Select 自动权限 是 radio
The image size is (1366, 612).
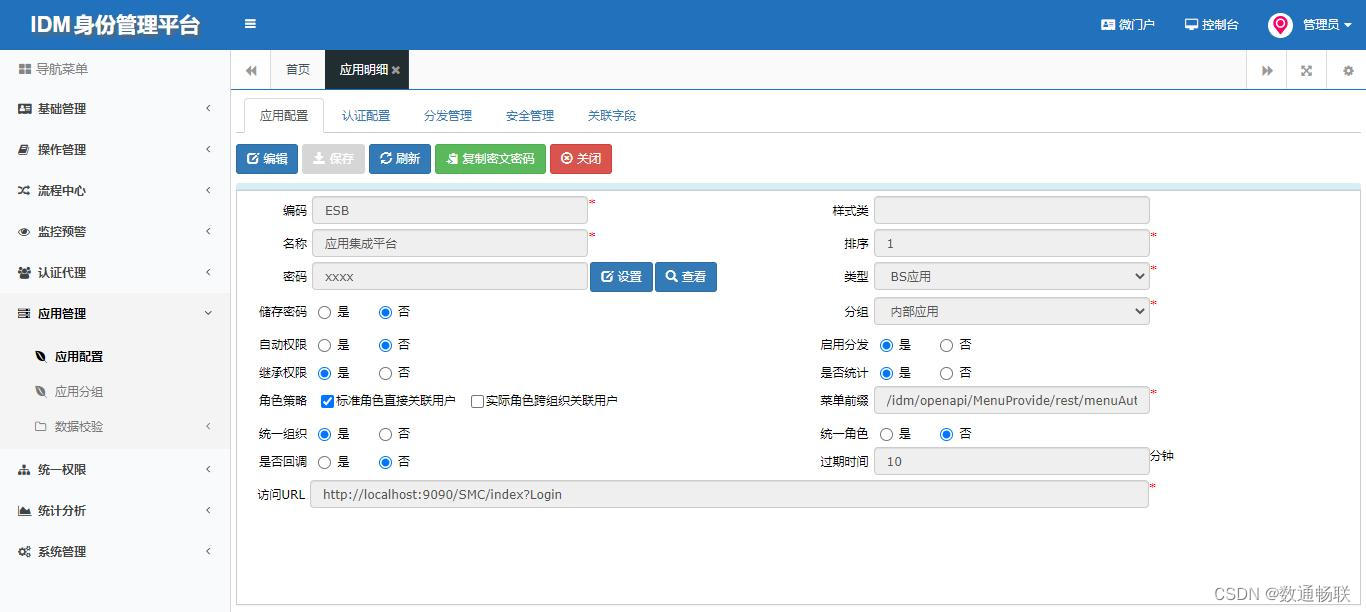coord(324,345)
